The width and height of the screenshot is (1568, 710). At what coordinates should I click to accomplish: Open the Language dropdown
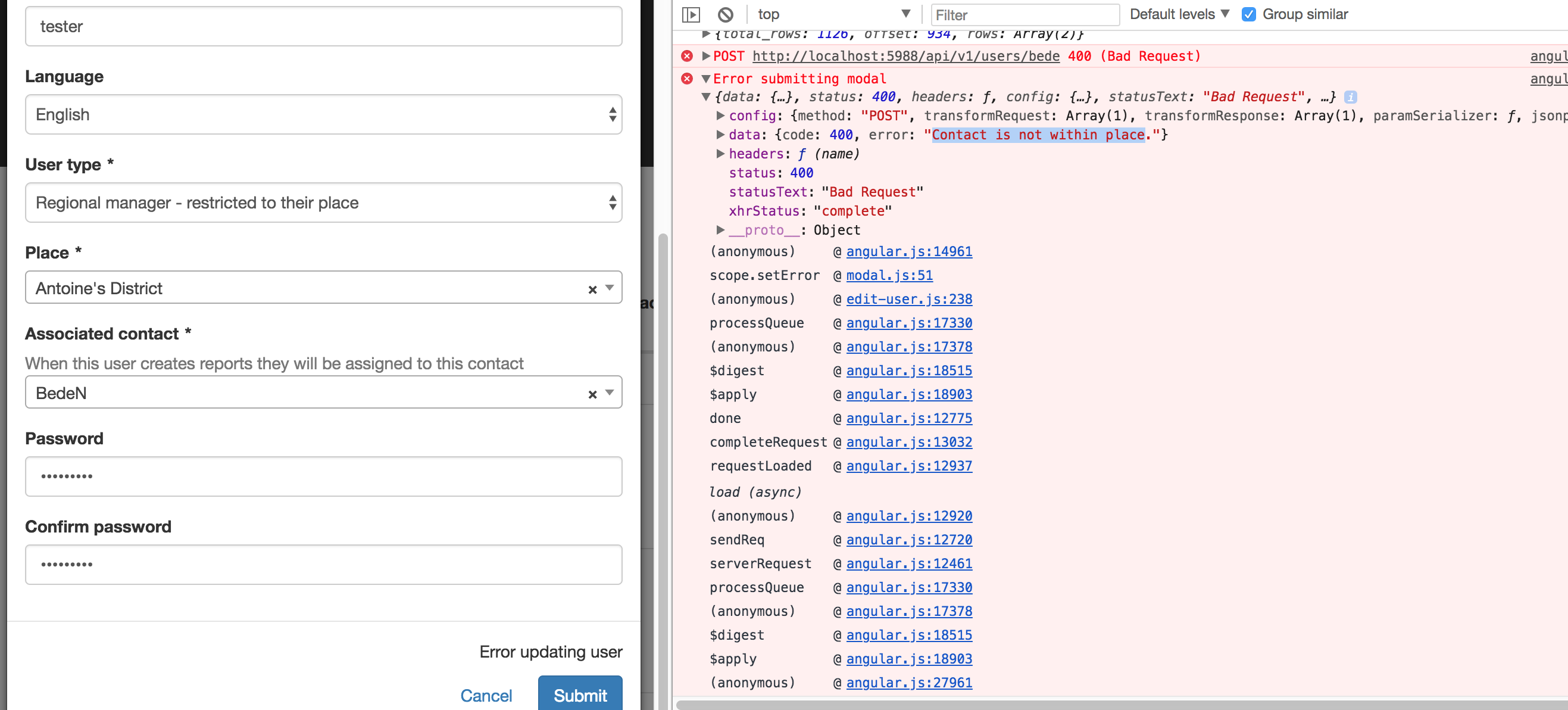pyautogui.click(x=323, y=114)
